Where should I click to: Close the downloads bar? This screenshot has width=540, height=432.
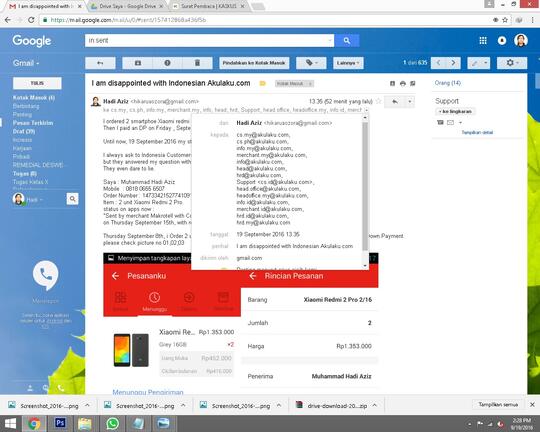[x=532, y=405]
